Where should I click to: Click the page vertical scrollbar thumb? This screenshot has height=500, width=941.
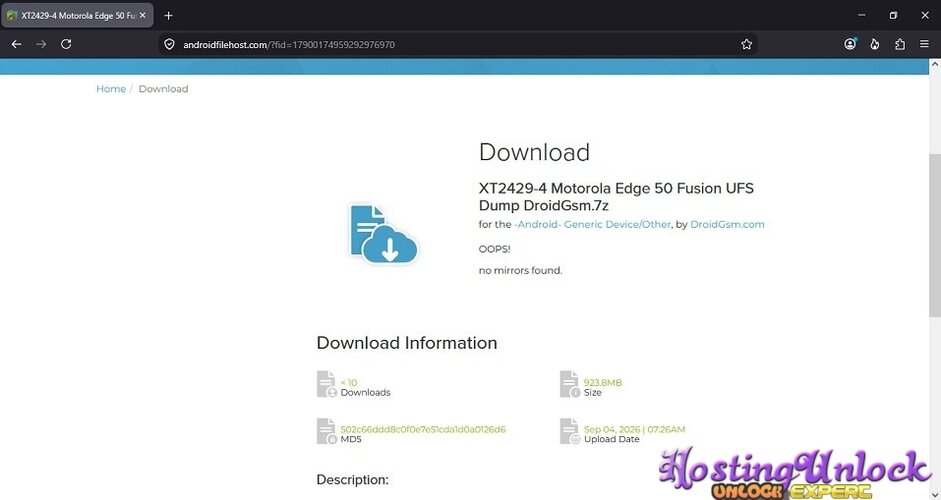[934, 235]
